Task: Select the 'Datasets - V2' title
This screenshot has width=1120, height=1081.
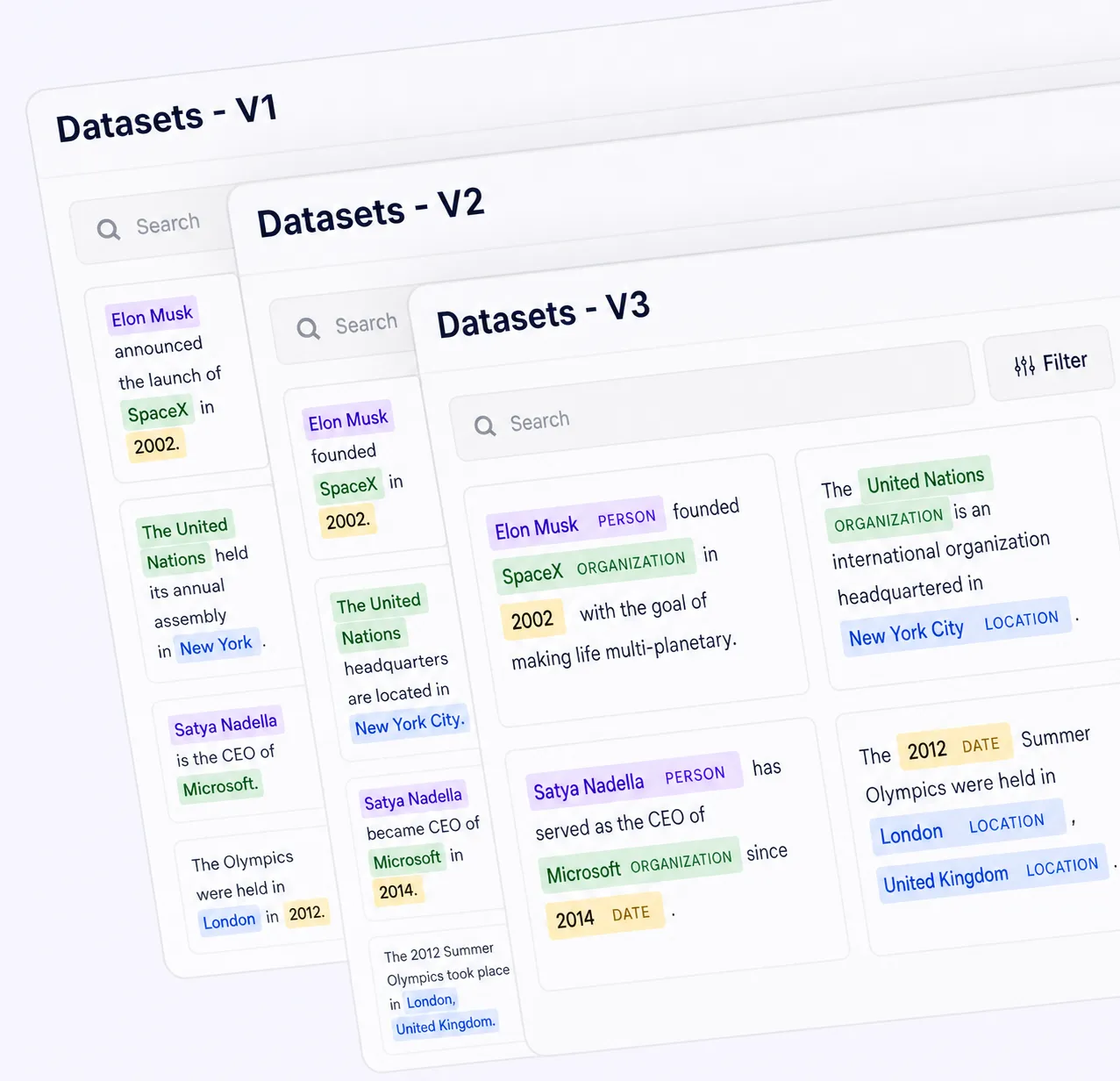Action: click(x=370, y=214)
